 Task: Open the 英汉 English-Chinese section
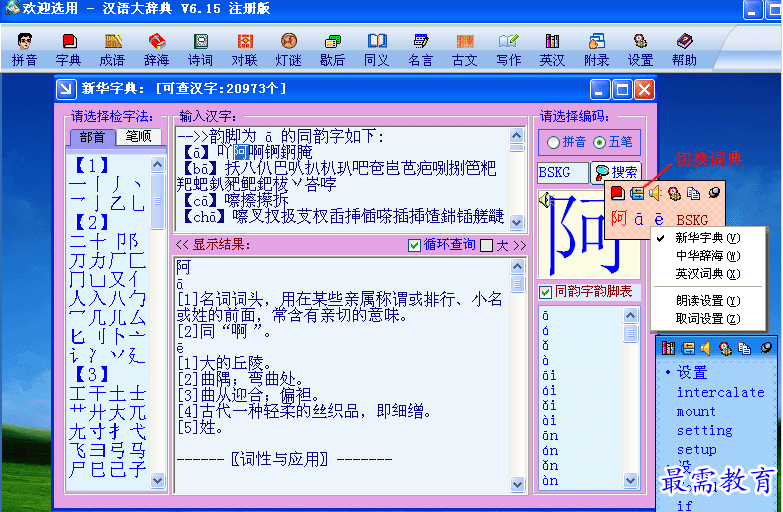tap(552, 50)
